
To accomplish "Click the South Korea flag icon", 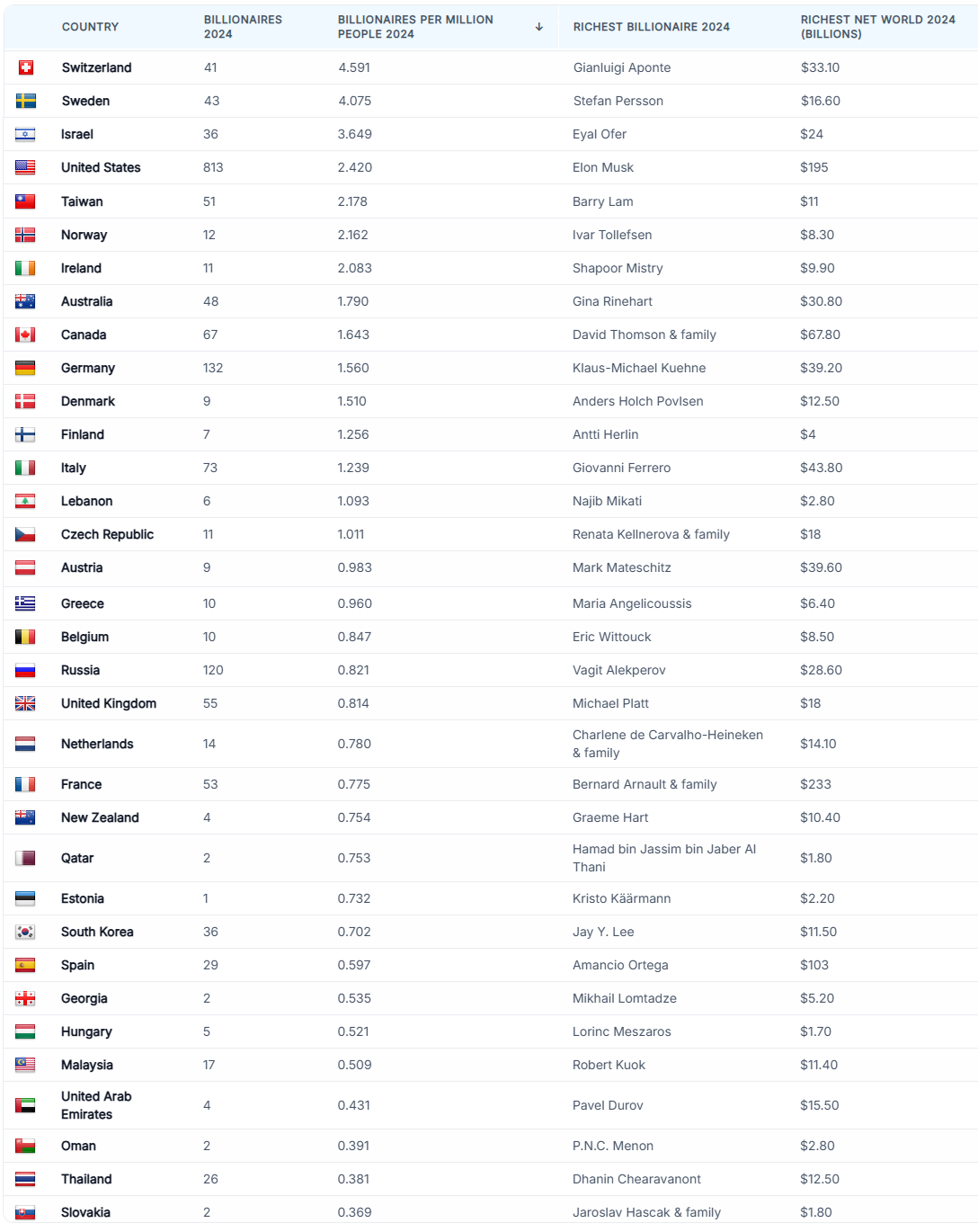I will coord(25,932).
